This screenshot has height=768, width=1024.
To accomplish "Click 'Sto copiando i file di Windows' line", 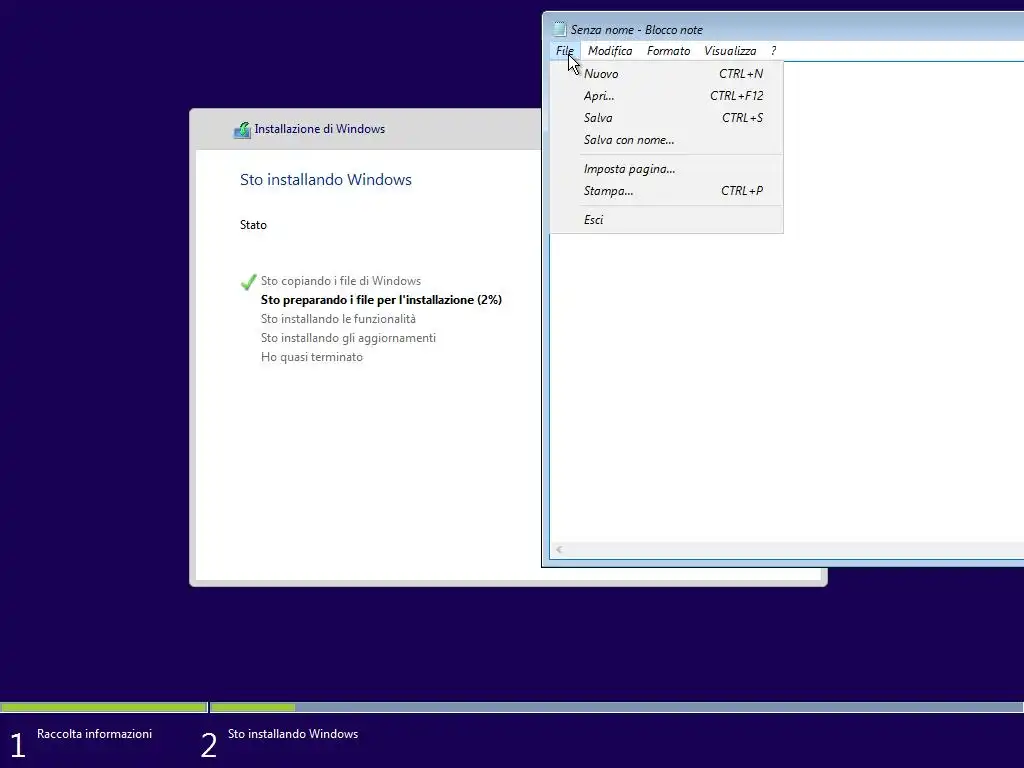I will point(341,281).
